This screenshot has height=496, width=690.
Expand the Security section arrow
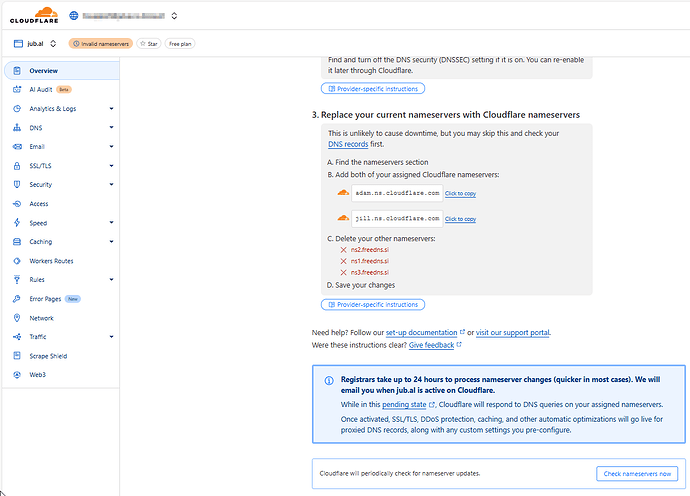point(111,184)
